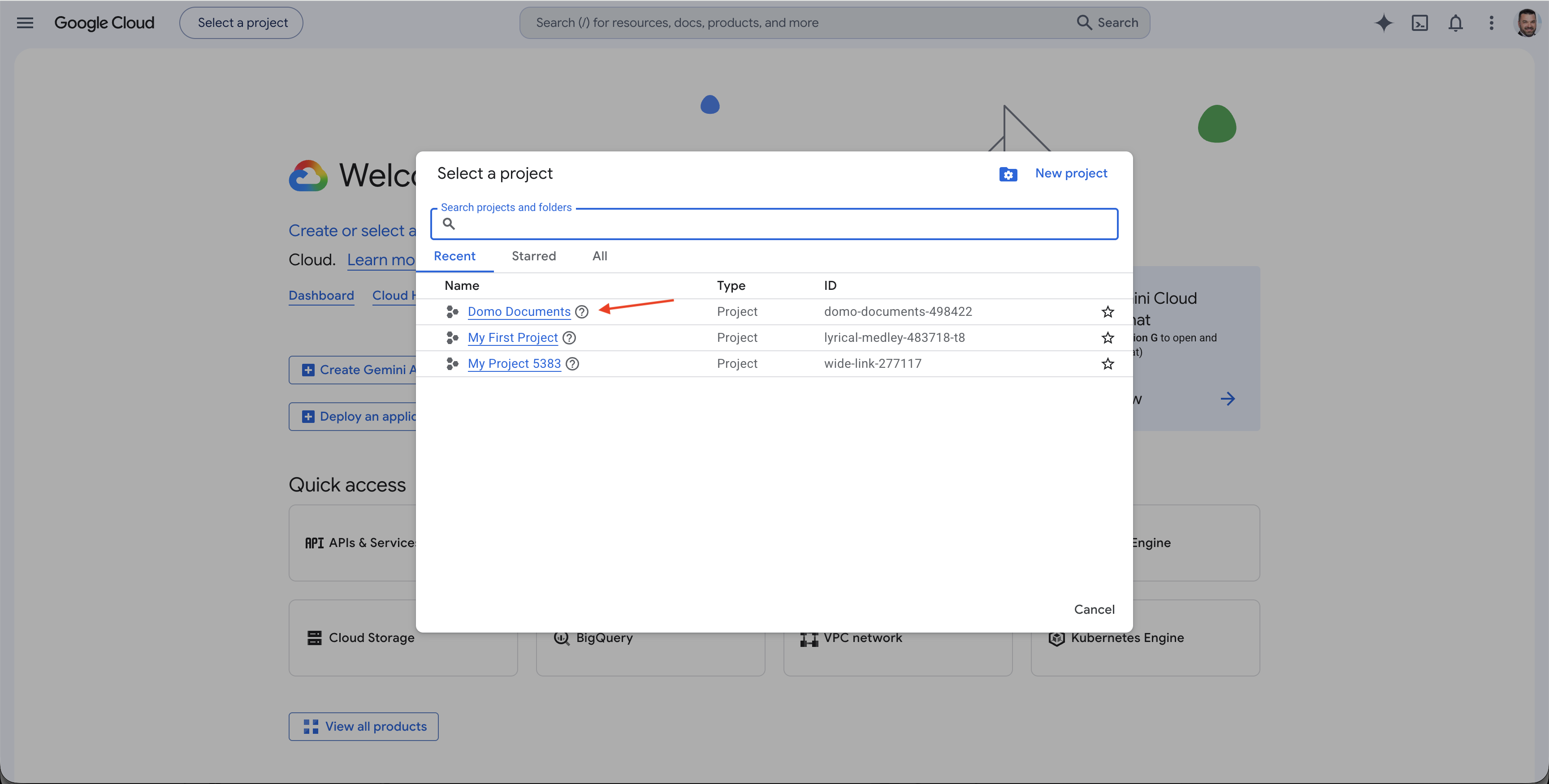Open help icon next to Domo Documents
Image resolution: width=1549 pixels, height=784 pixels.
581,311
